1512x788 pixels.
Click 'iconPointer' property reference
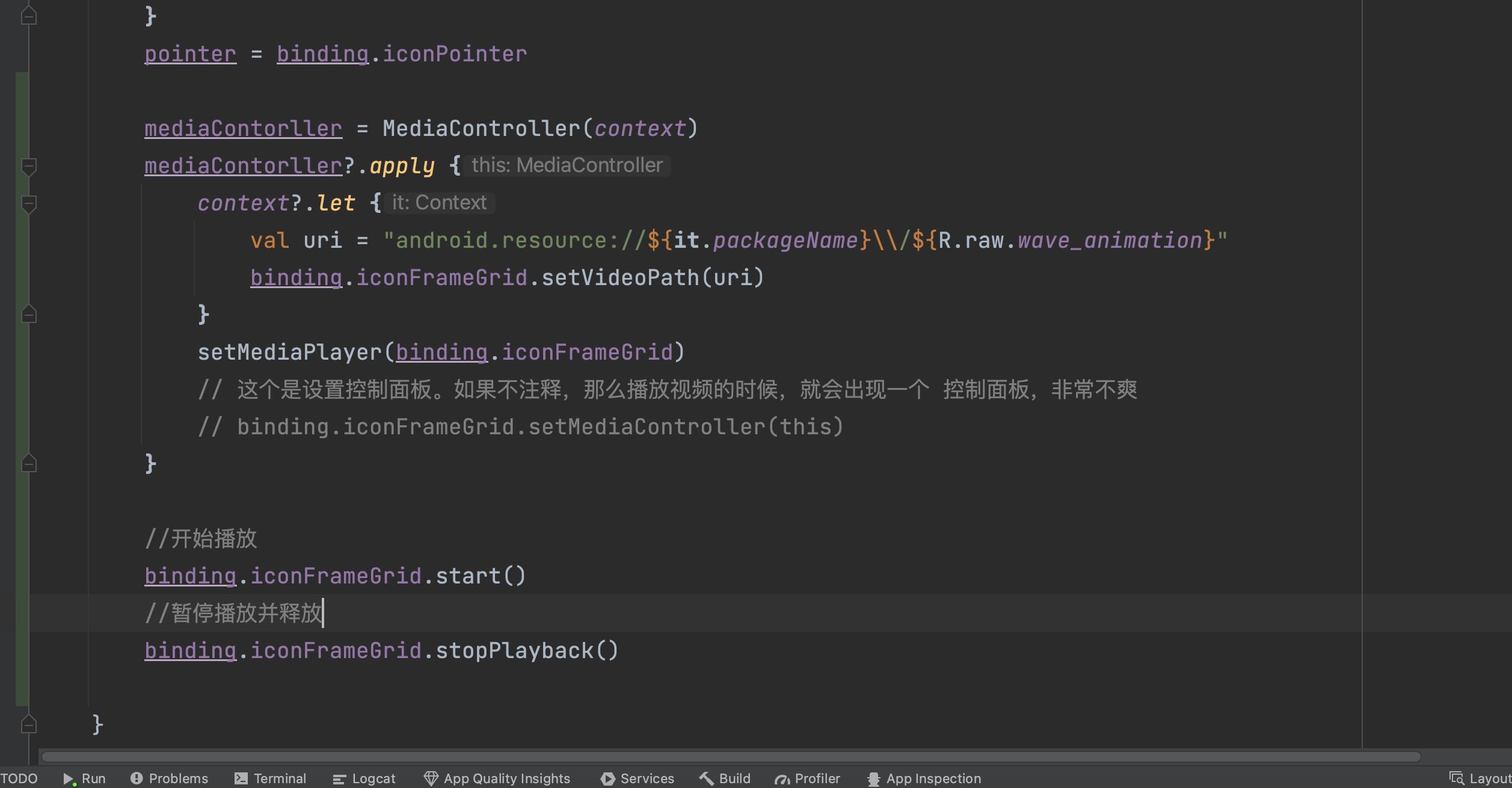[x=455, y=54]
